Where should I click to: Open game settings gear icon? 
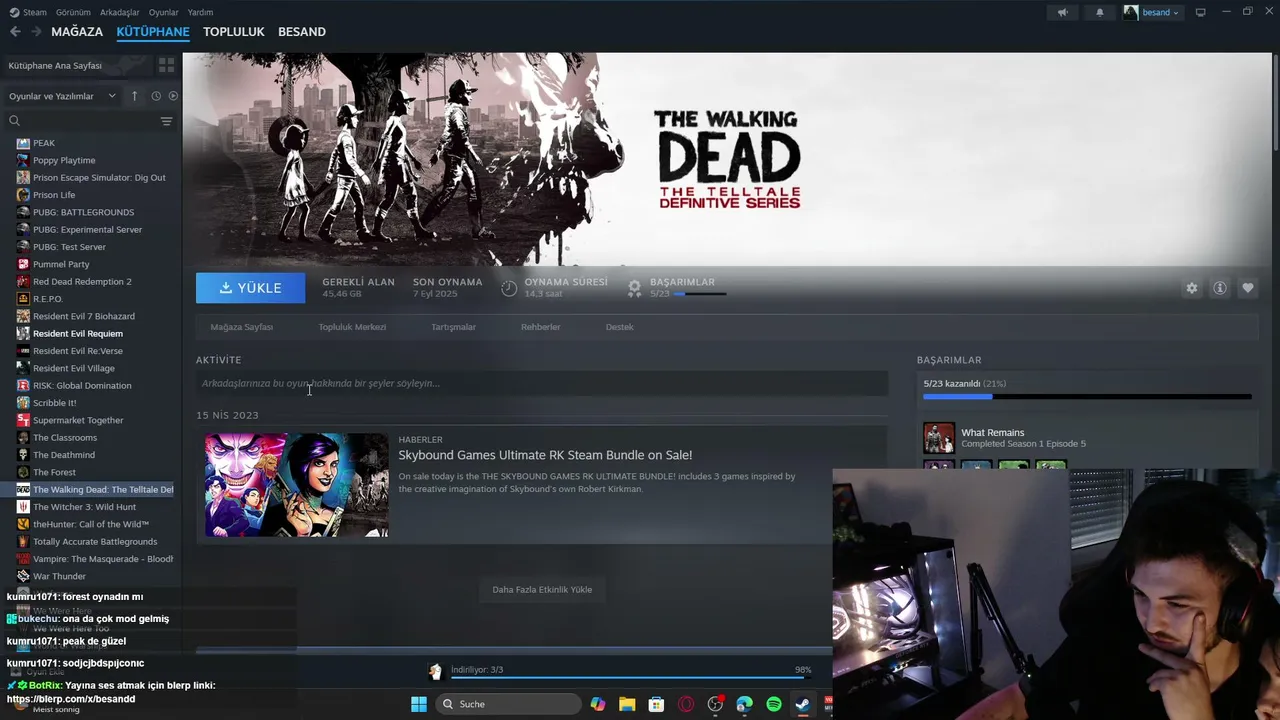(x=1191, y=288)
